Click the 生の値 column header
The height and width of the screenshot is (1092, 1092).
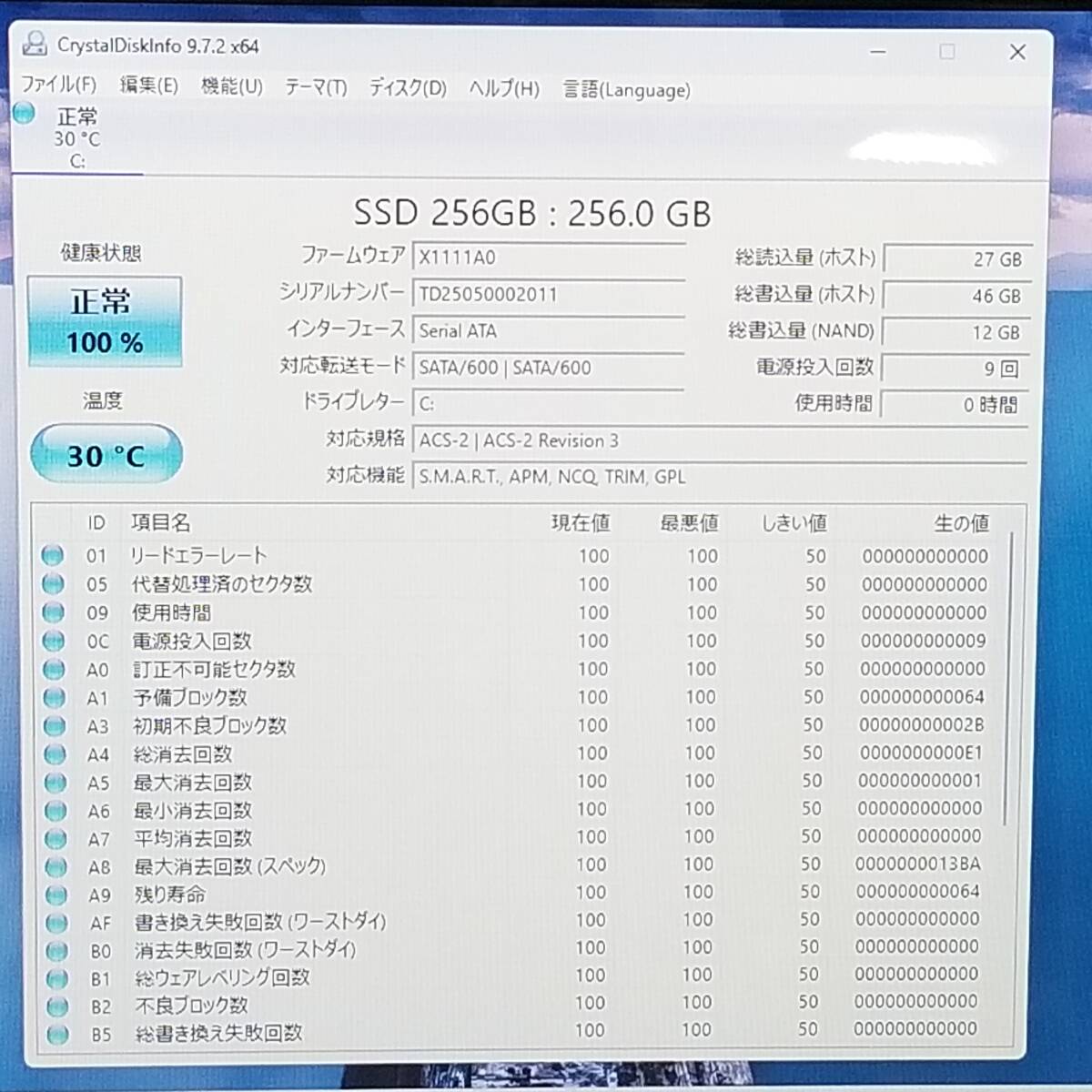pos(961,523)
